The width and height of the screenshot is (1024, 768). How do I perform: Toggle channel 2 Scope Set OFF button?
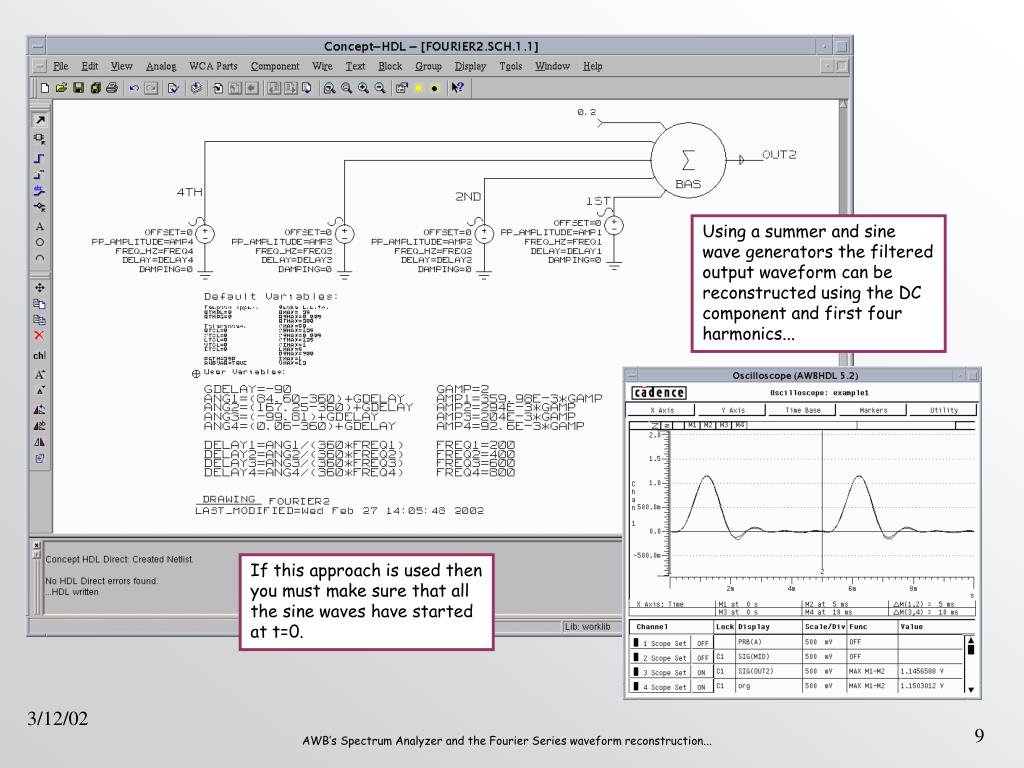coord(703,658)
